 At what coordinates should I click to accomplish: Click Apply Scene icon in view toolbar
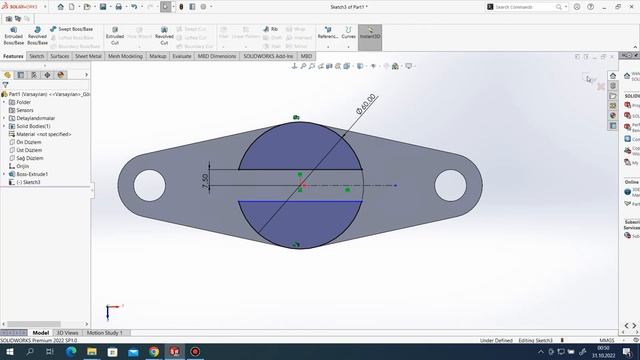tap(395, 66)
